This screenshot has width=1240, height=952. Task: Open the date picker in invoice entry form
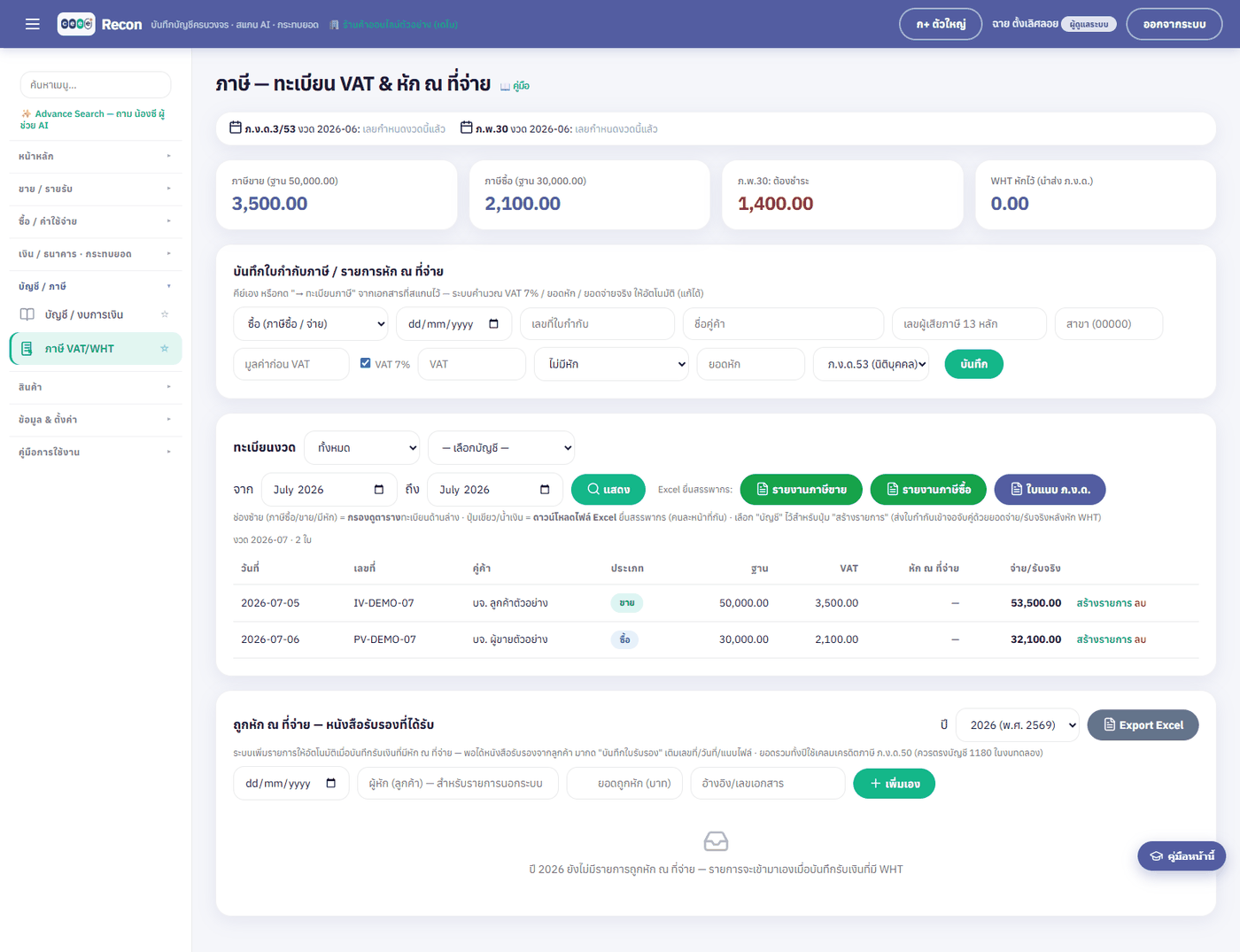click(493, 324)
